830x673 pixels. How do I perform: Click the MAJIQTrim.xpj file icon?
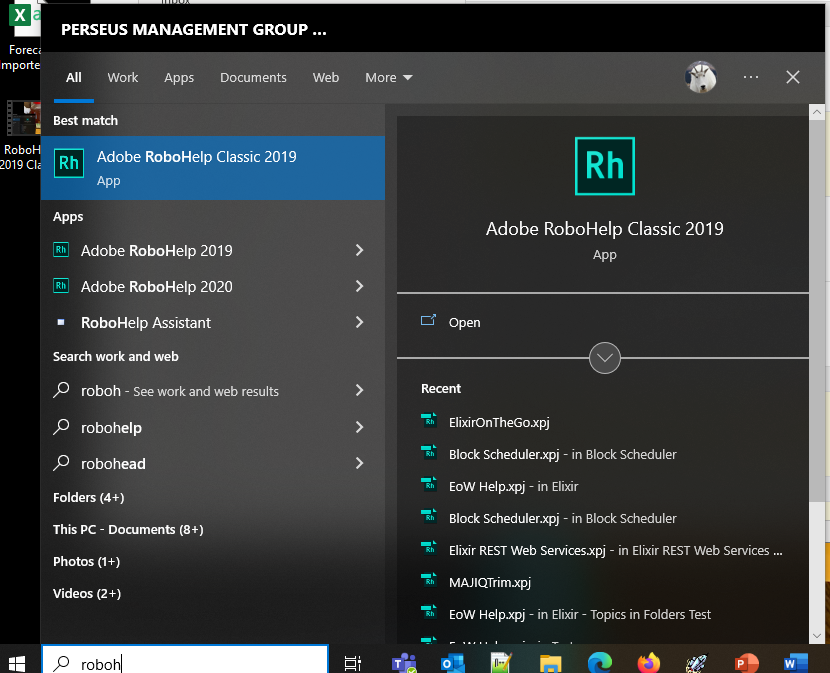click(x=431, y=582)
